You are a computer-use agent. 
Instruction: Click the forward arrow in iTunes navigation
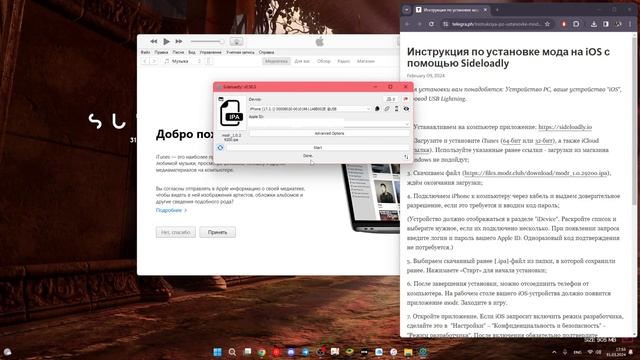click(154, 61)
